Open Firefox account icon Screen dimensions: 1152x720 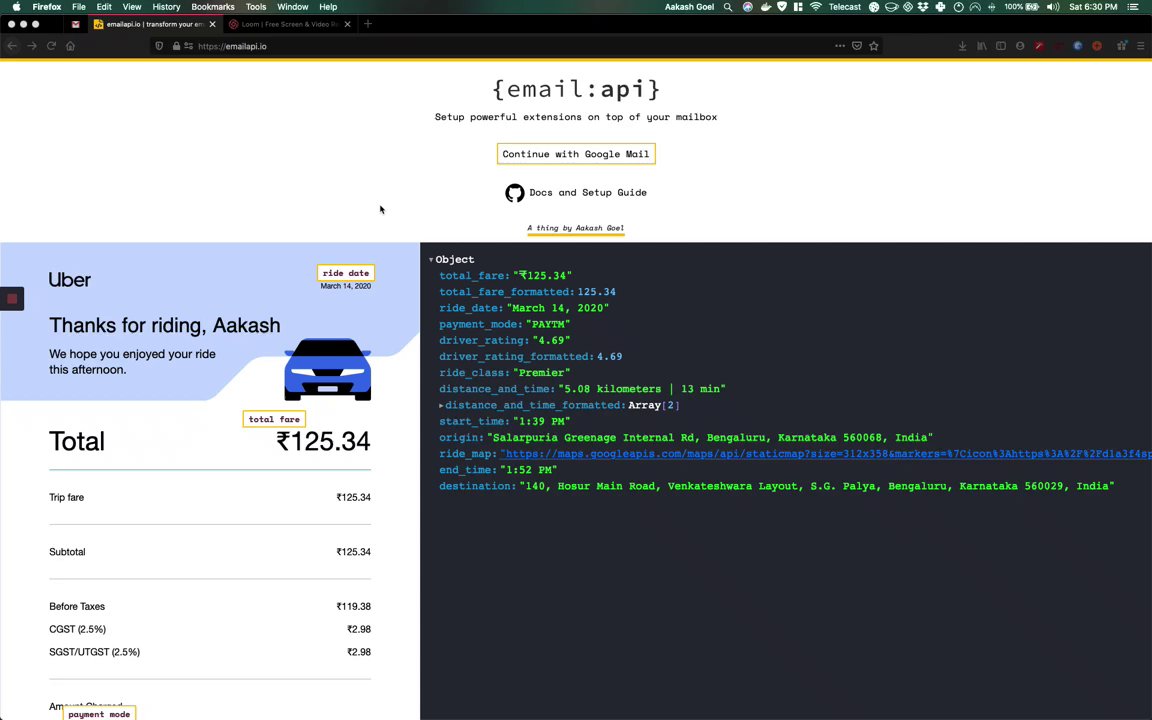click(1020, 46)
